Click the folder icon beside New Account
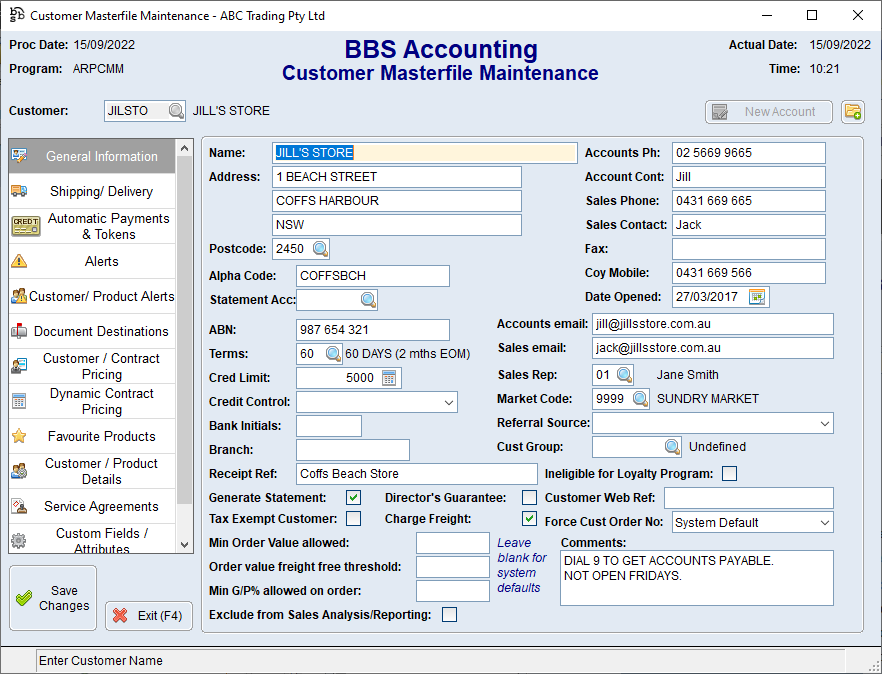882x674 pixels. pyautogui.click(x=852, y=112)
